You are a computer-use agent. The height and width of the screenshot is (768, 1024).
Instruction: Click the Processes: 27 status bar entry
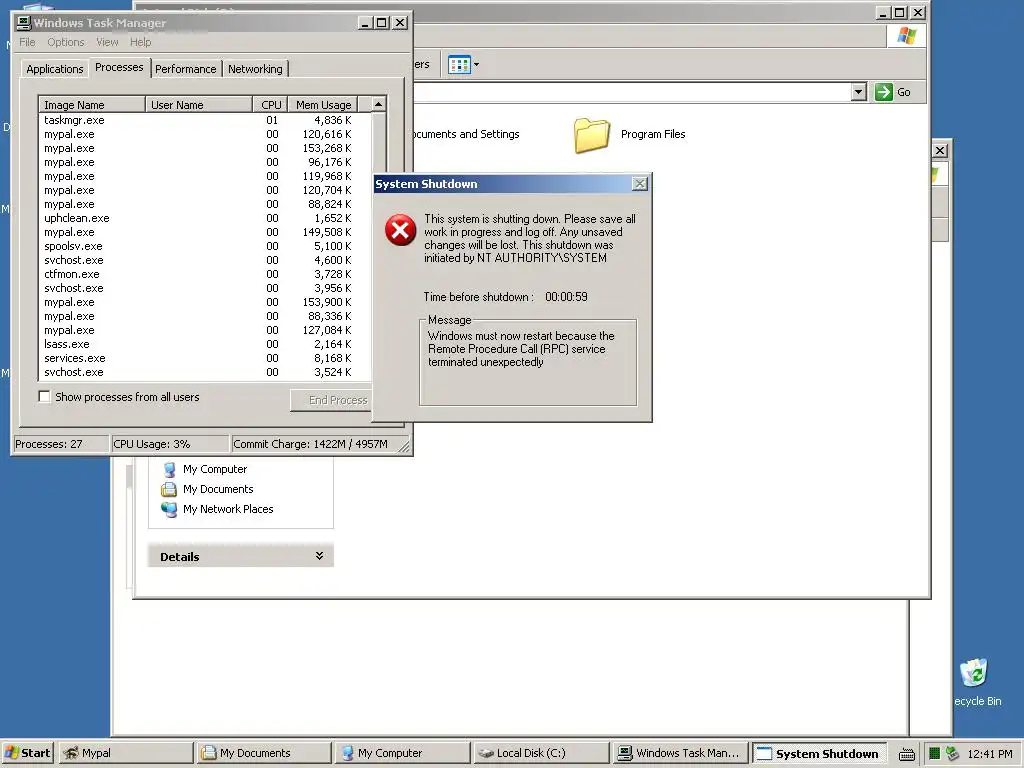click(x=61, y=444)
